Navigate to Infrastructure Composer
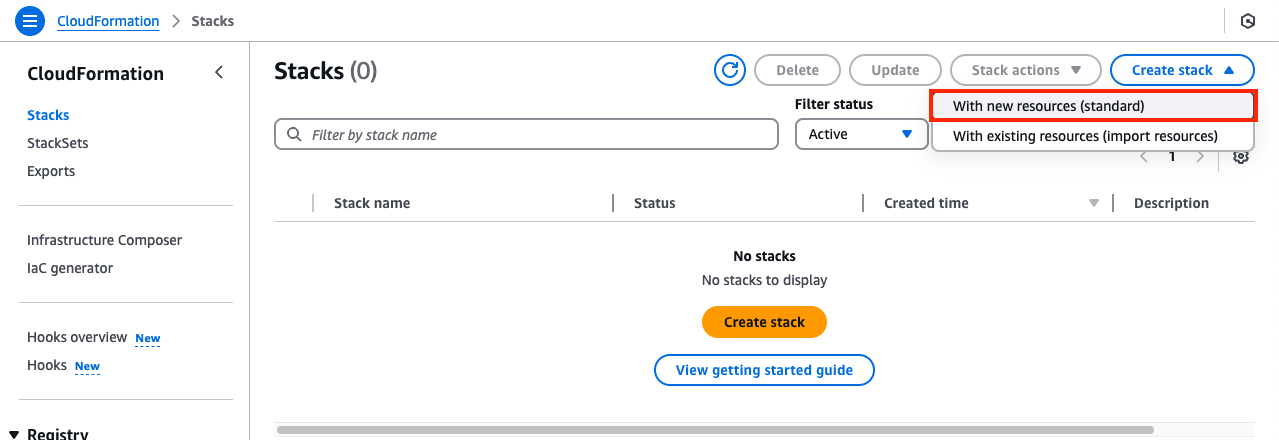 104,240
